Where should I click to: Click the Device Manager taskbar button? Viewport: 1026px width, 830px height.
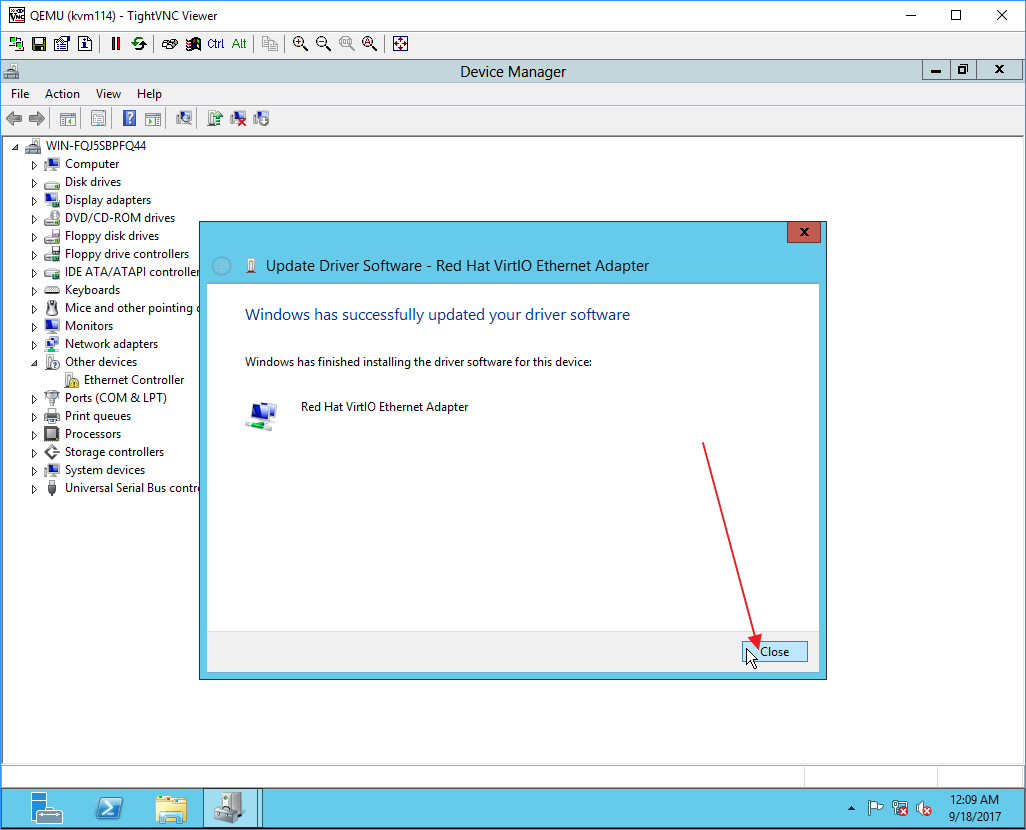tap(229, 808)
